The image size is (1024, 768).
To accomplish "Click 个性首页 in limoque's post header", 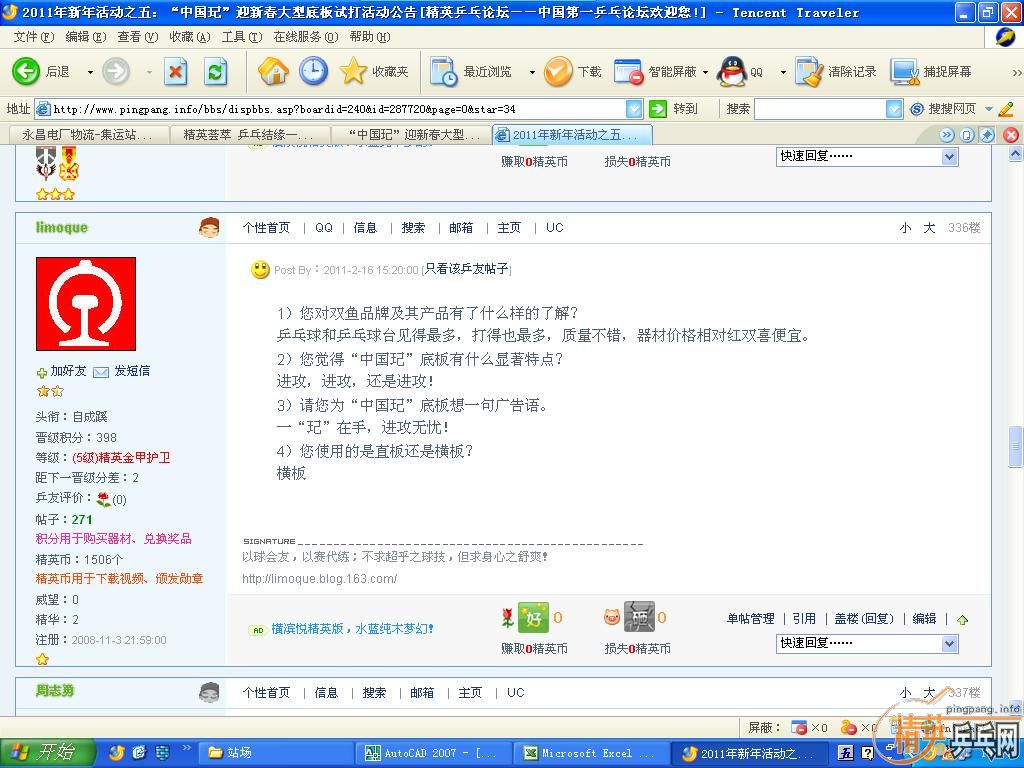I will (x=266, y=228).
